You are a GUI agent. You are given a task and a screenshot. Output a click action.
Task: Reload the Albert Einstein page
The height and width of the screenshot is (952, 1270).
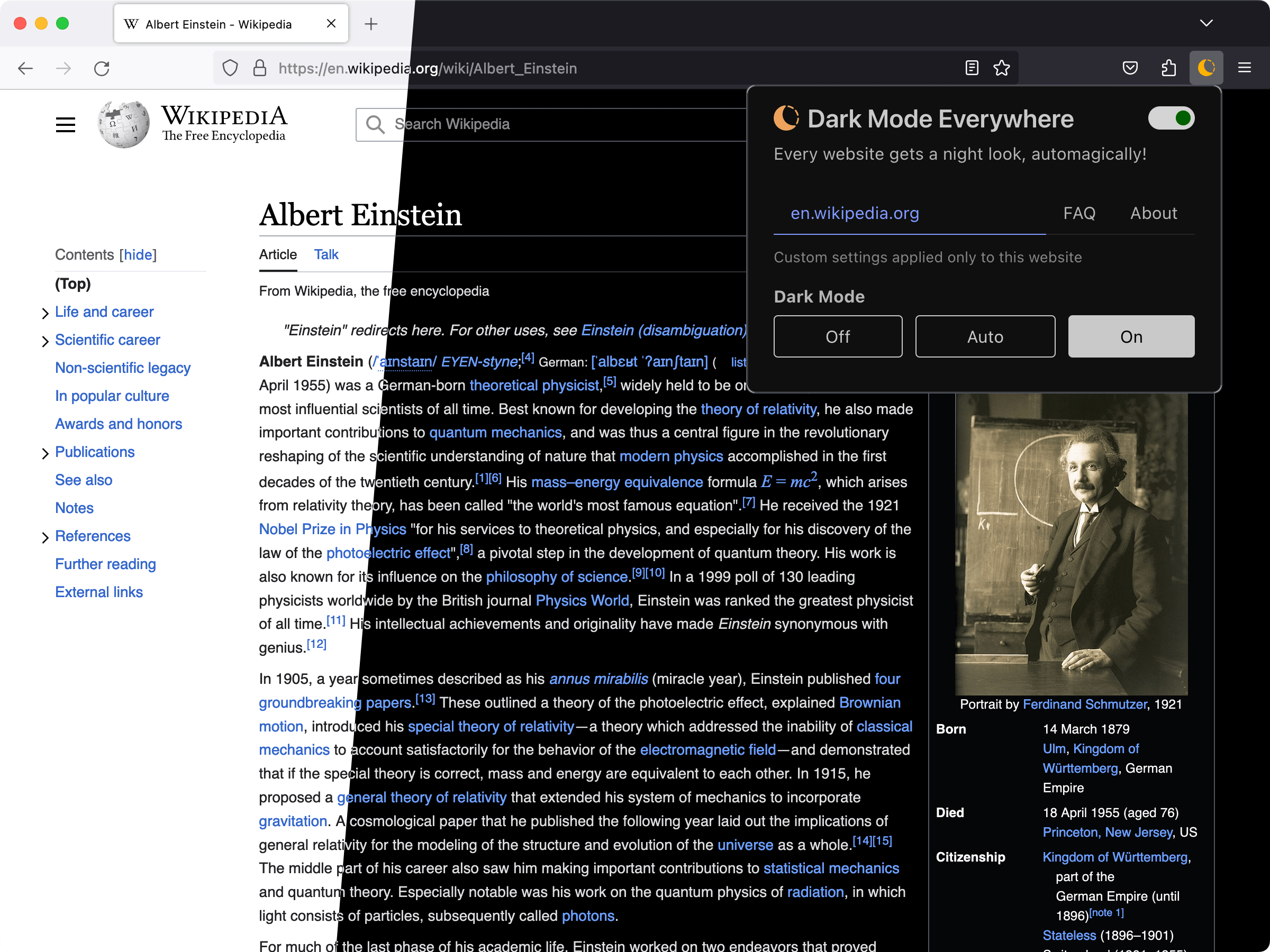point(102,68)
